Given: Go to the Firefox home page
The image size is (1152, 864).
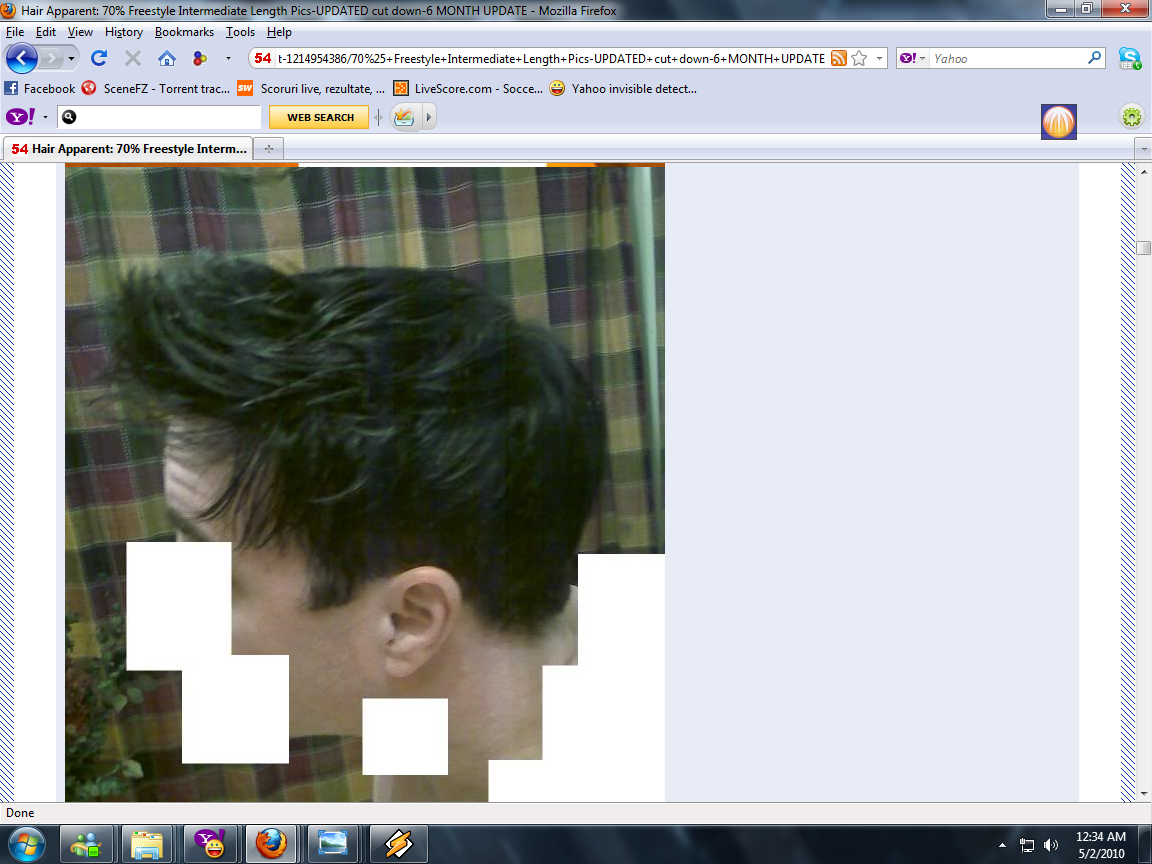Looking at the screenshot, I should pyautogui.click(x=167, y=58).
